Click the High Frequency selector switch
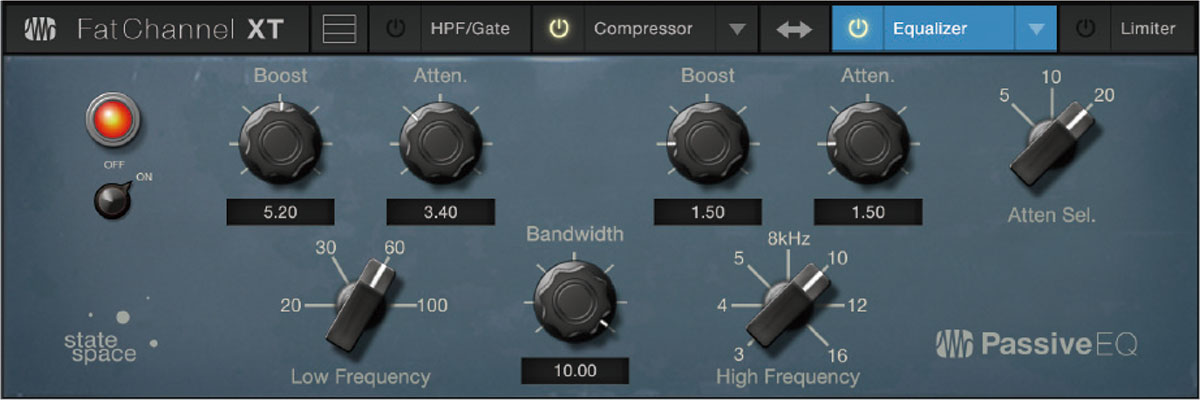1200x400 pixels. pos(787,305)
